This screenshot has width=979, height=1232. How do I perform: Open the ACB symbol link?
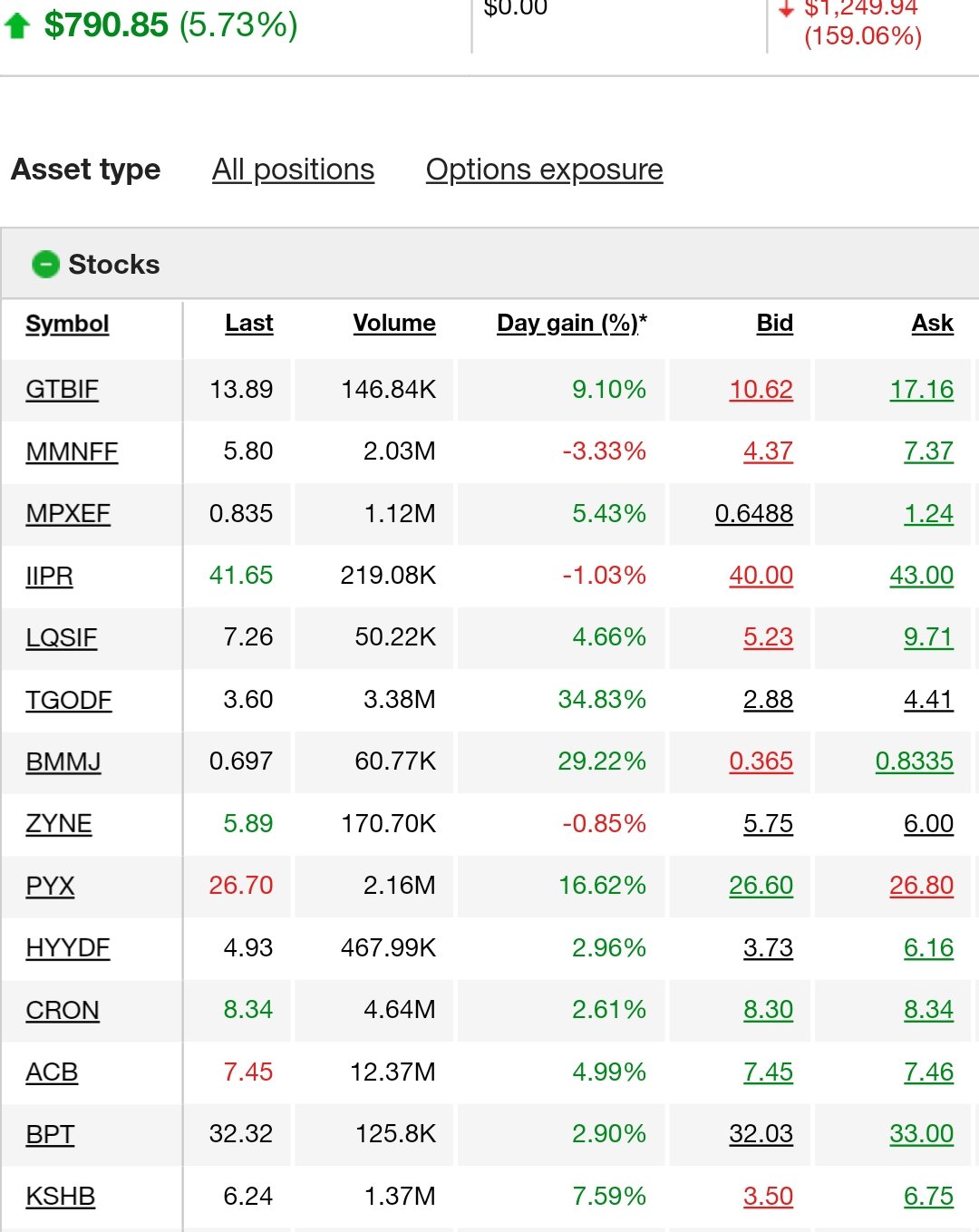coord(52,1072)
